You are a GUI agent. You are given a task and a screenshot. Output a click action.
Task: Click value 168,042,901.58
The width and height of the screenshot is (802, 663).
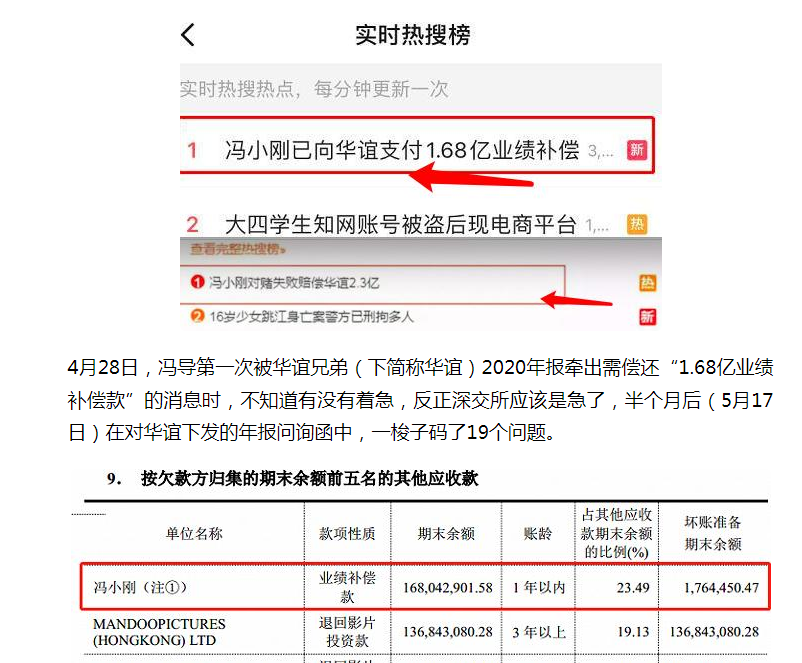click(448, 588)
